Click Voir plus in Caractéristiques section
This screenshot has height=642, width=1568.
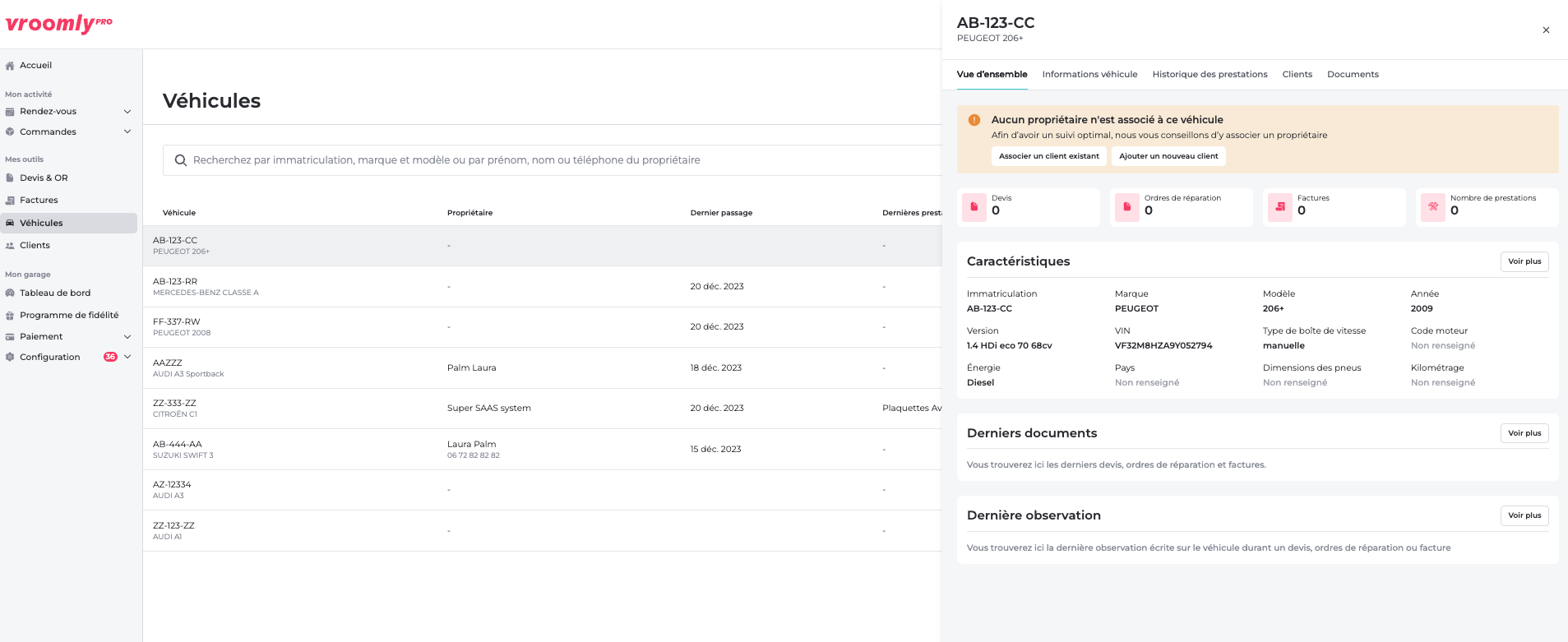point(1524,261)
